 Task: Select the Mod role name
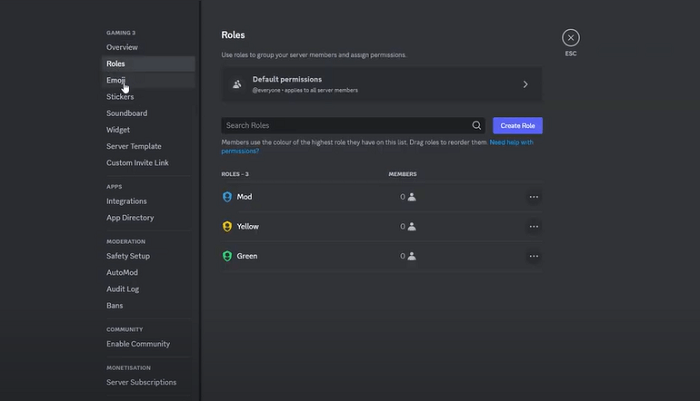(x=244, y=196)
